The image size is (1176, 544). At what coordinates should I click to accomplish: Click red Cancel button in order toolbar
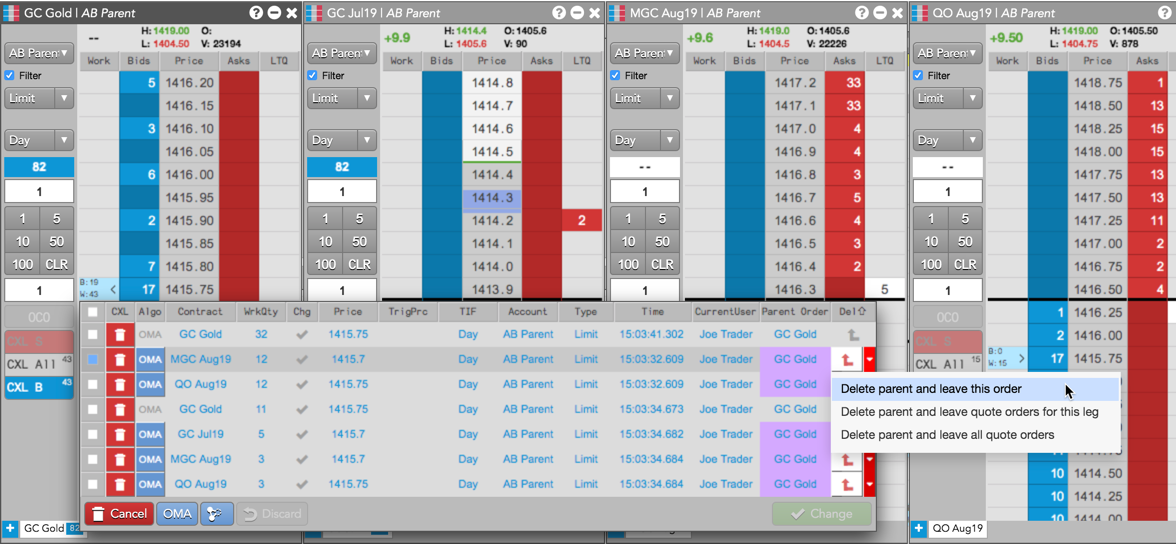[x=119, y=514]
